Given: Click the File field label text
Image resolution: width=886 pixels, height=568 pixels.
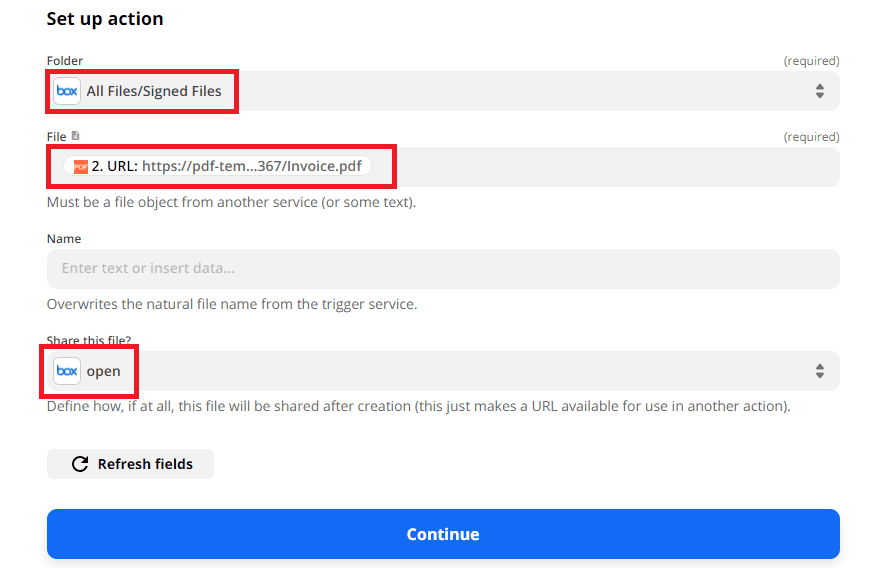Looking at the screenshot, I should 56,137.
